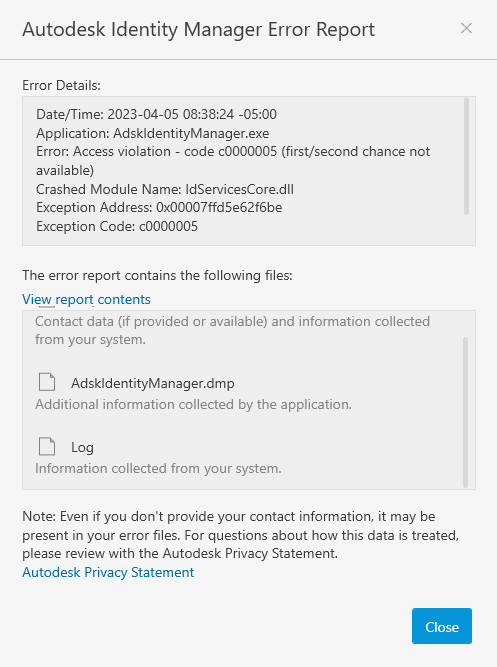Screen dimensions: 497x667
Task: Select the Log file icon
Action: coord(47,446)
